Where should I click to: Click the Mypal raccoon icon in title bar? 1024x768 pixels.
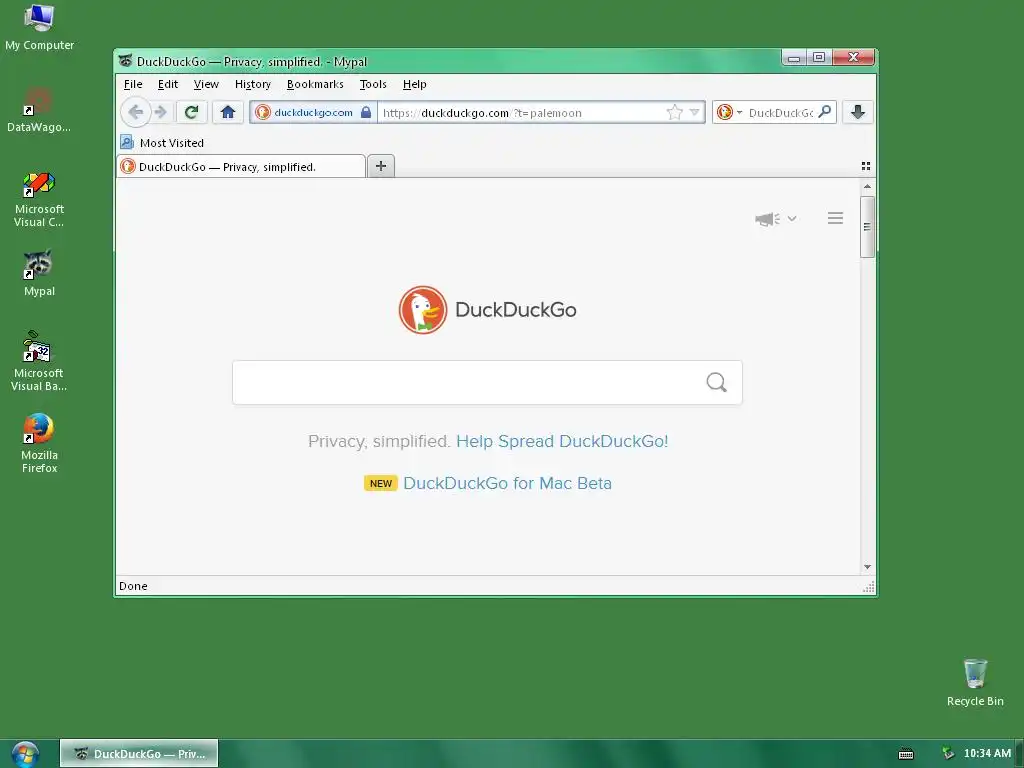(125, 61)
